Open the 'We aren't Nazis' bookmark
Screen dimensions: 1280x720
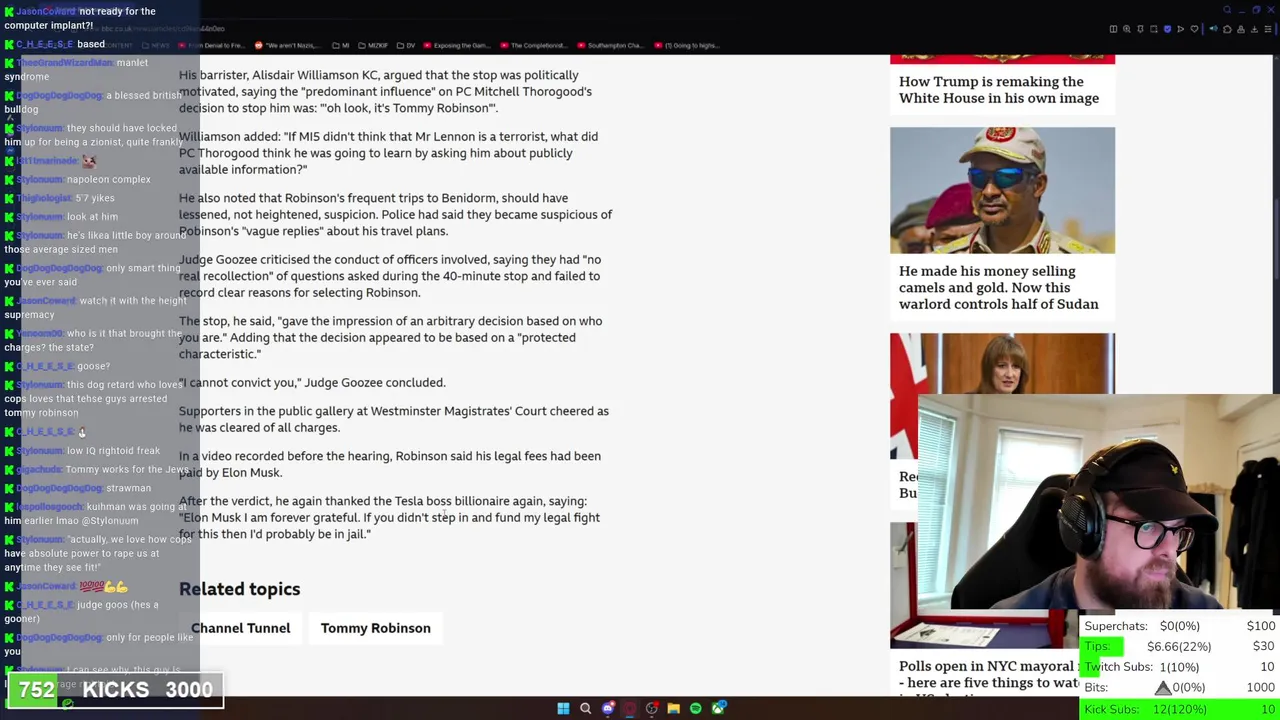pos(288,45)
